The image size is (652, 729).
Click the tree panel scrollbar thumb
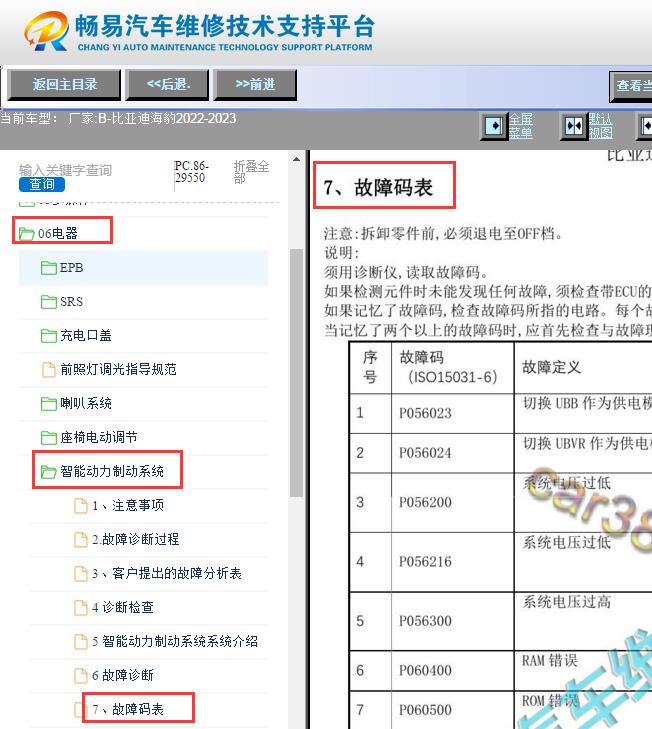(x=296, y=373)
